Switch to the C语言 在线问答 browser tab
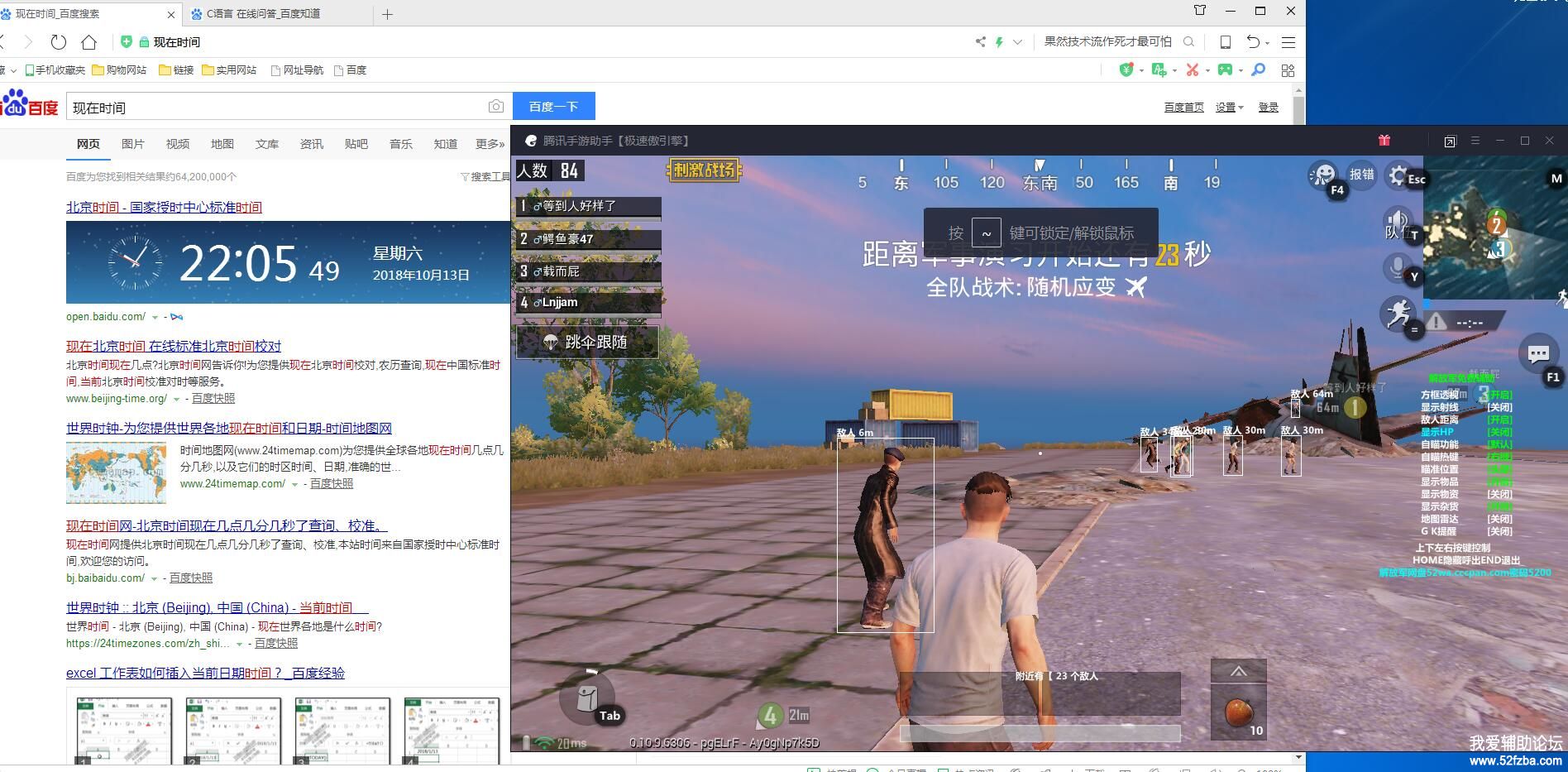 pyautogui.click(x=263, y=14)
